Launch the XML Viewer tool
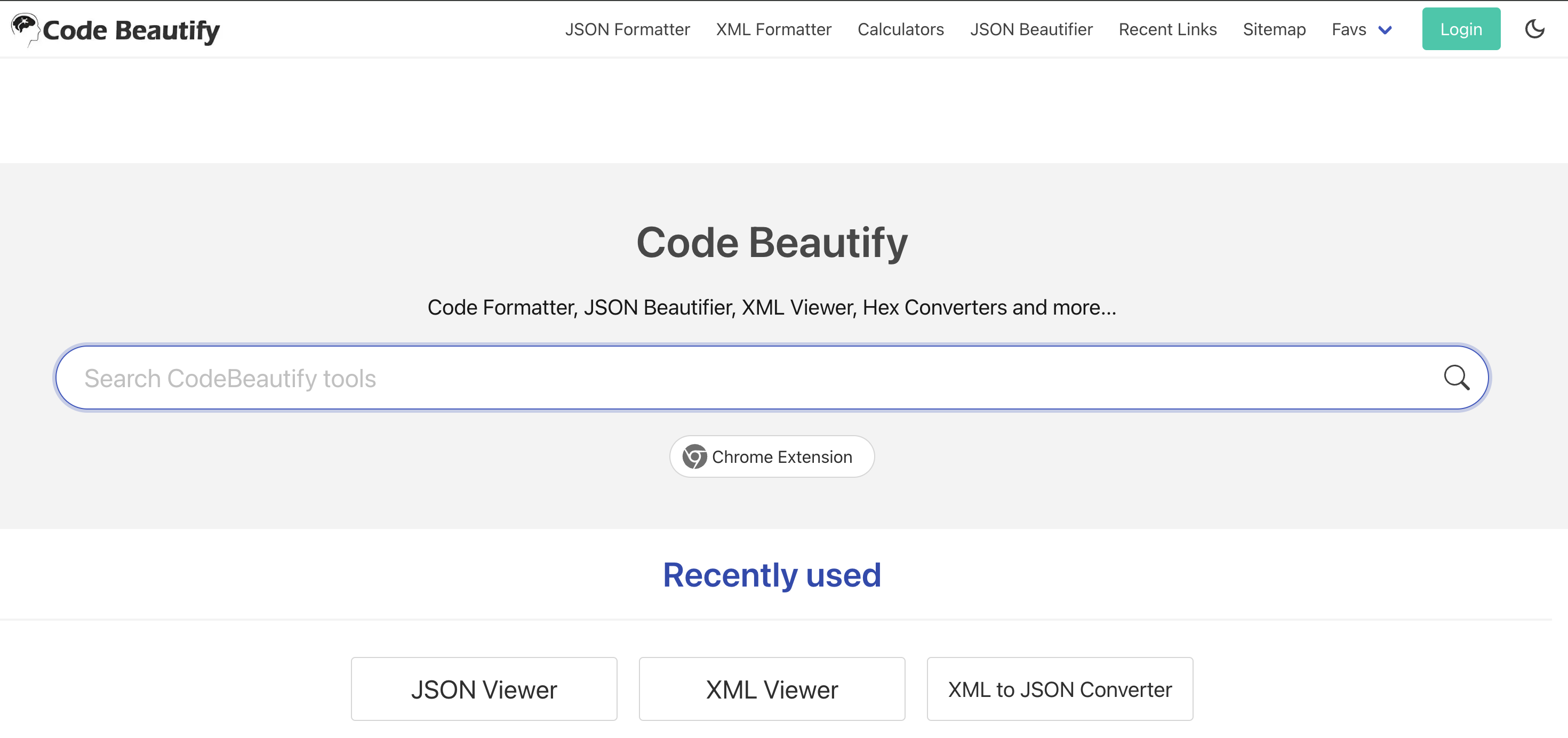1568x738 pixels. pyautogui.click(x=772, y=689)
